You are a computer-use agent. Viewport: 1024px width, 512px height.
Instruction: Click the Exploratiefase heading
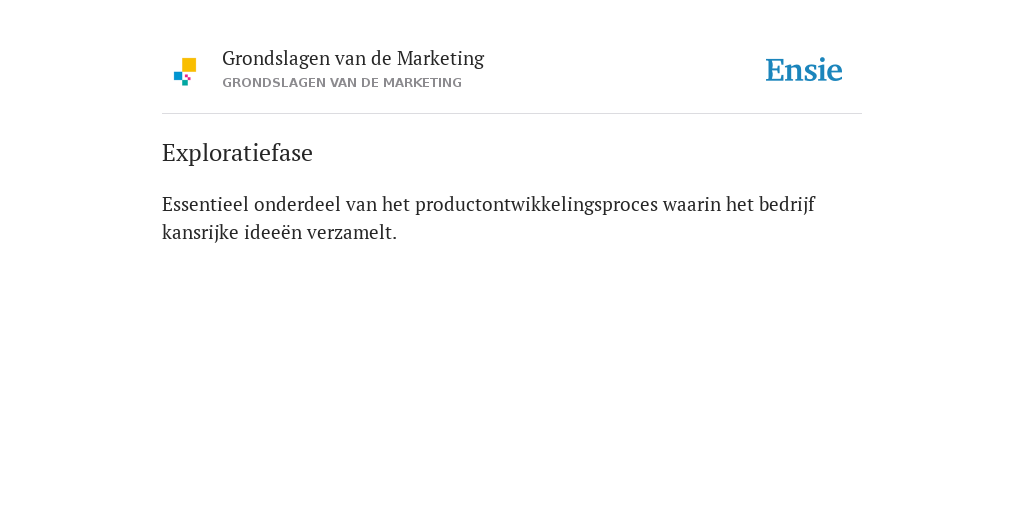pyautogui.click(x=237, y=153)
